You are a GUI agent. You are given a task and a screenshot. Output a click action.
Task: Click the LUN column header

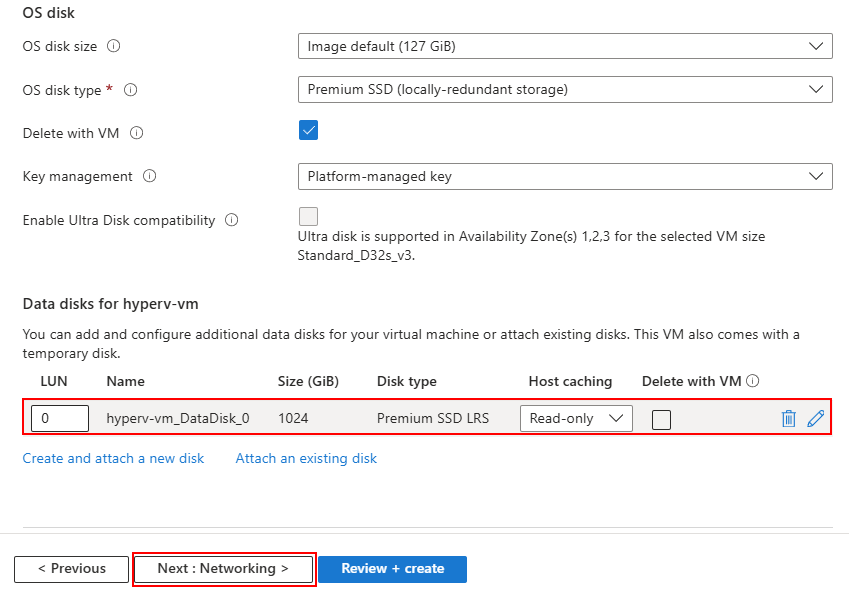point(54,382)
